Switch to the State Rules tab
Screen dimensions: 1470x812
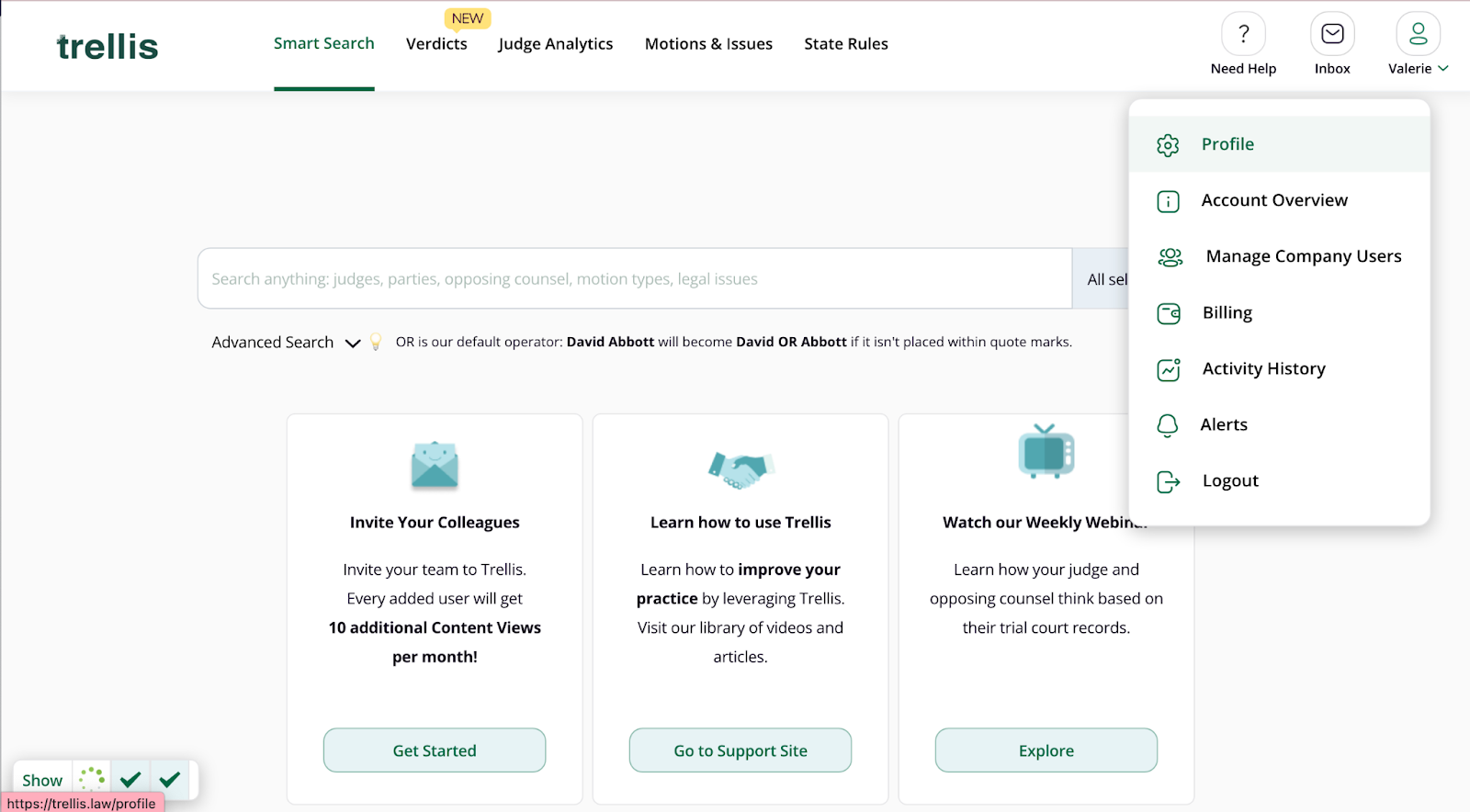click(846, 43)
